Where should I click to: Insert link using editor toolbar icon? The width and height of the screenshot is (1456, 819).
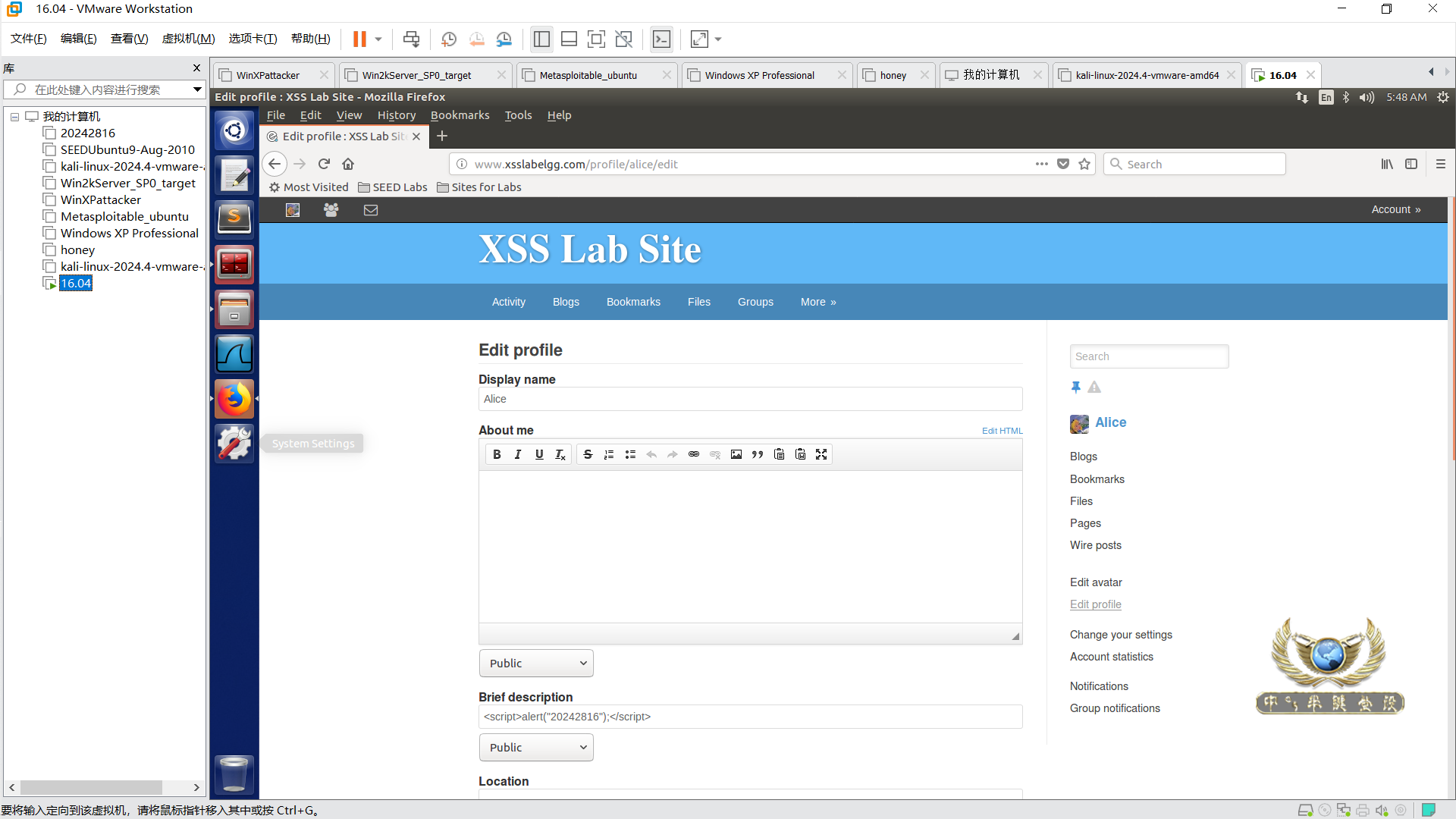(694, 454)
